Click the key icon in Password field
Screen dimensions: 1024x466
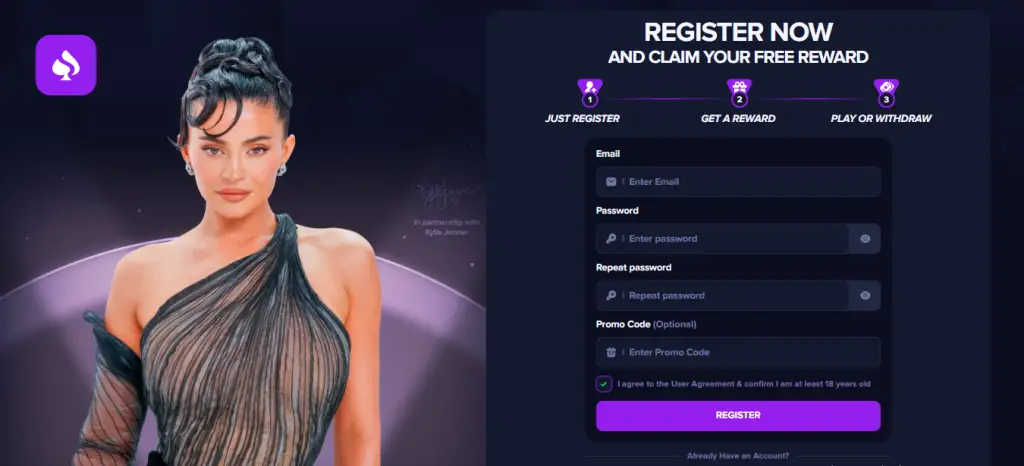point(611,238)
